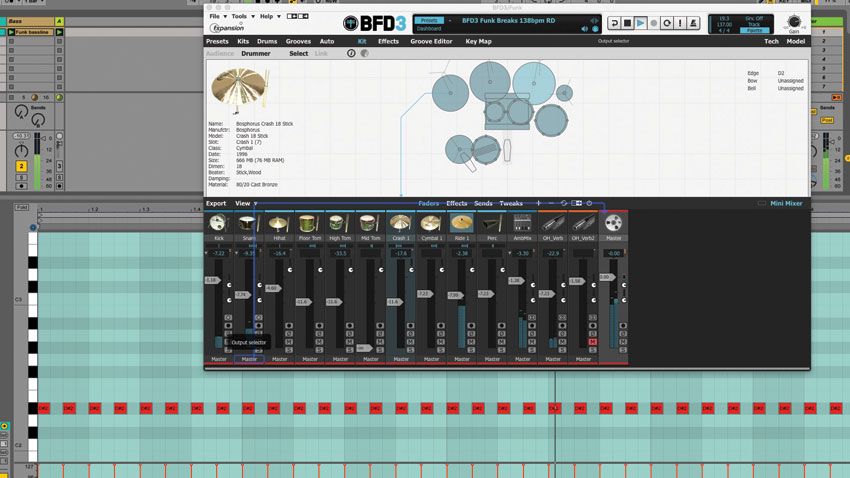Screen dimensions: 850x478
Task: Click the Kick drum channel icon
Action: tap(219, 224)
